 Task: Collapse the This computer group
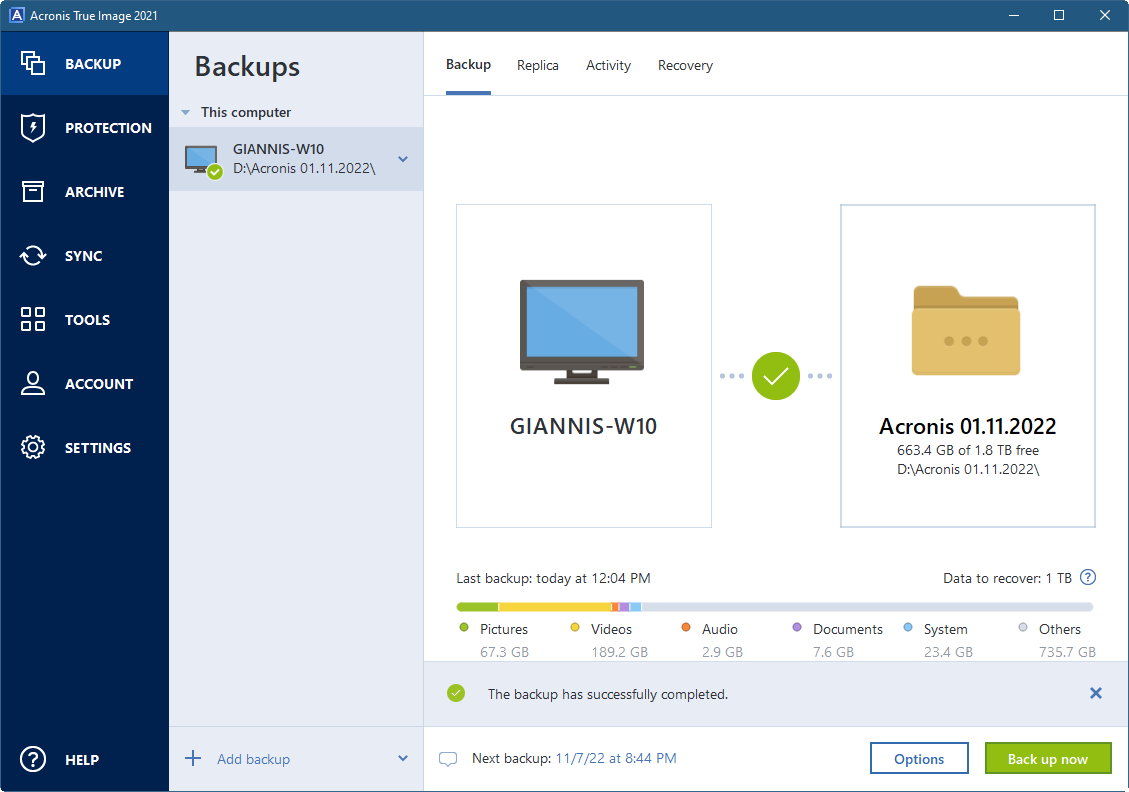click(186, 112)
